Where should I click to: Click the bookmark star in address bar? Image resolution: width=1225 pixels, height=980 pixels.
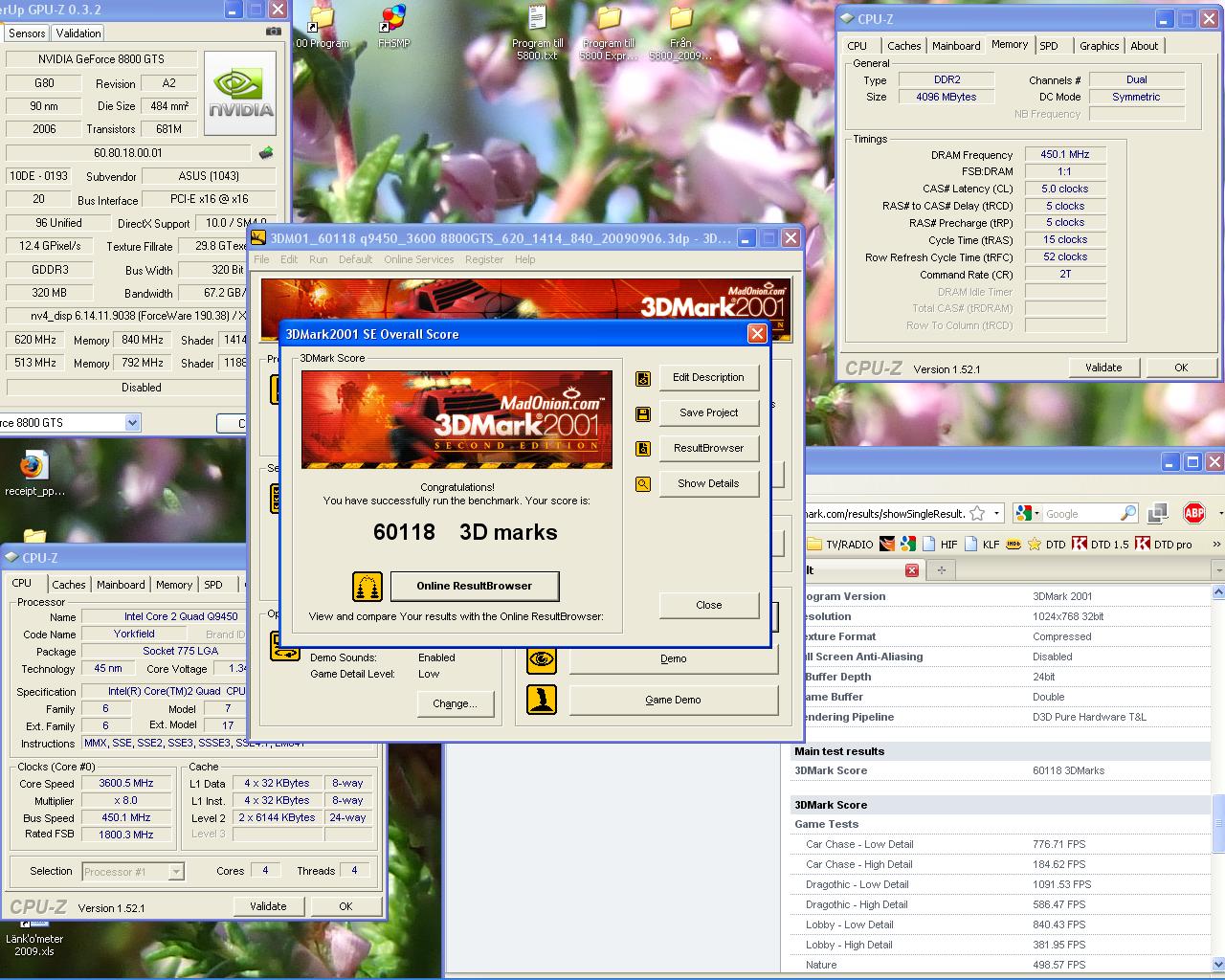click(977, 514)
